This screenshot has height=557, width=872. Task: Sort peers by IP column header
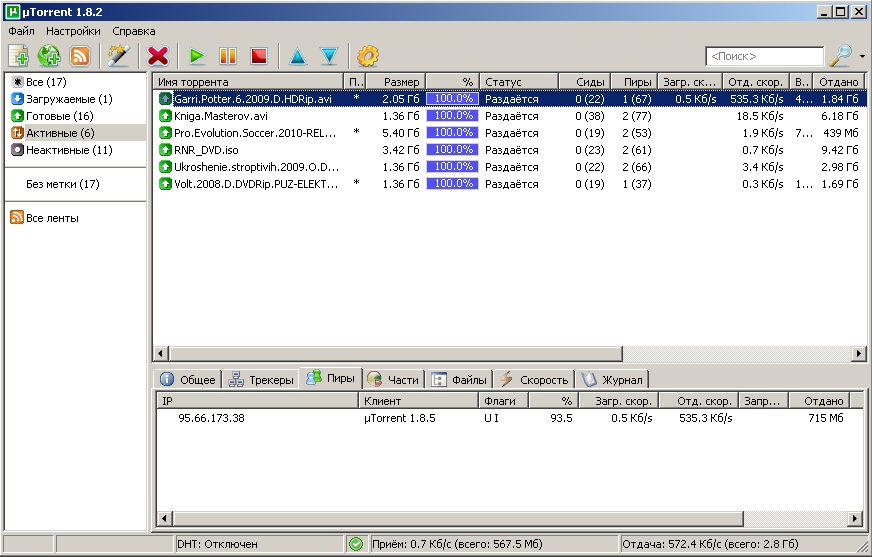257,401
